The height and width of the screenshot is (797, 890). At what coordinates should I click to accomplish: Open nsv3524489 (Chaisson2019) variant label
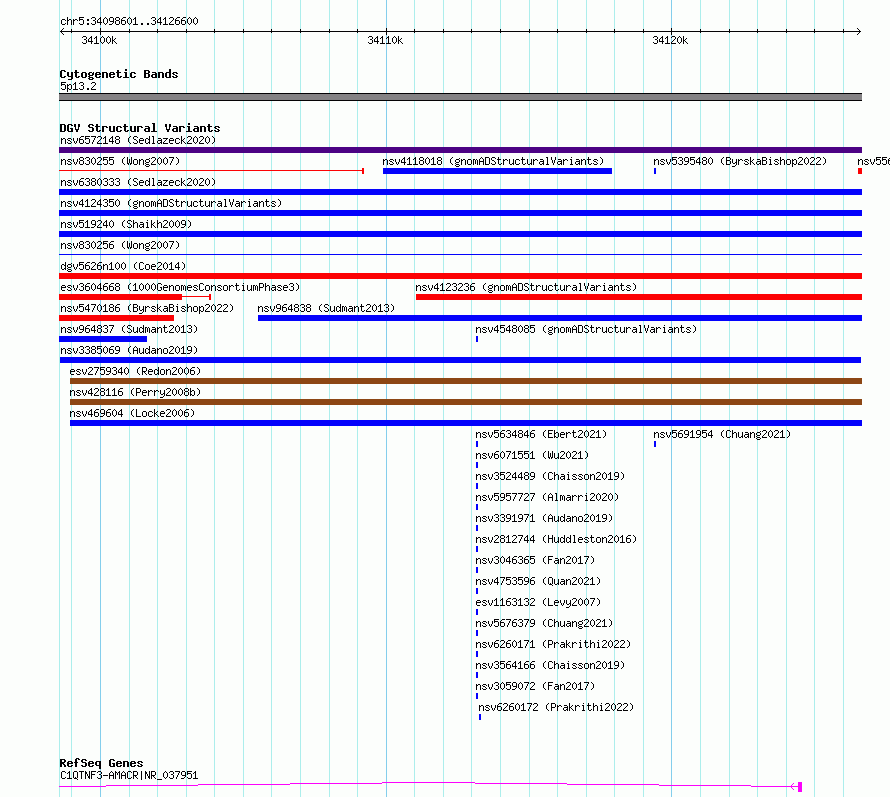tap(550, 476)
